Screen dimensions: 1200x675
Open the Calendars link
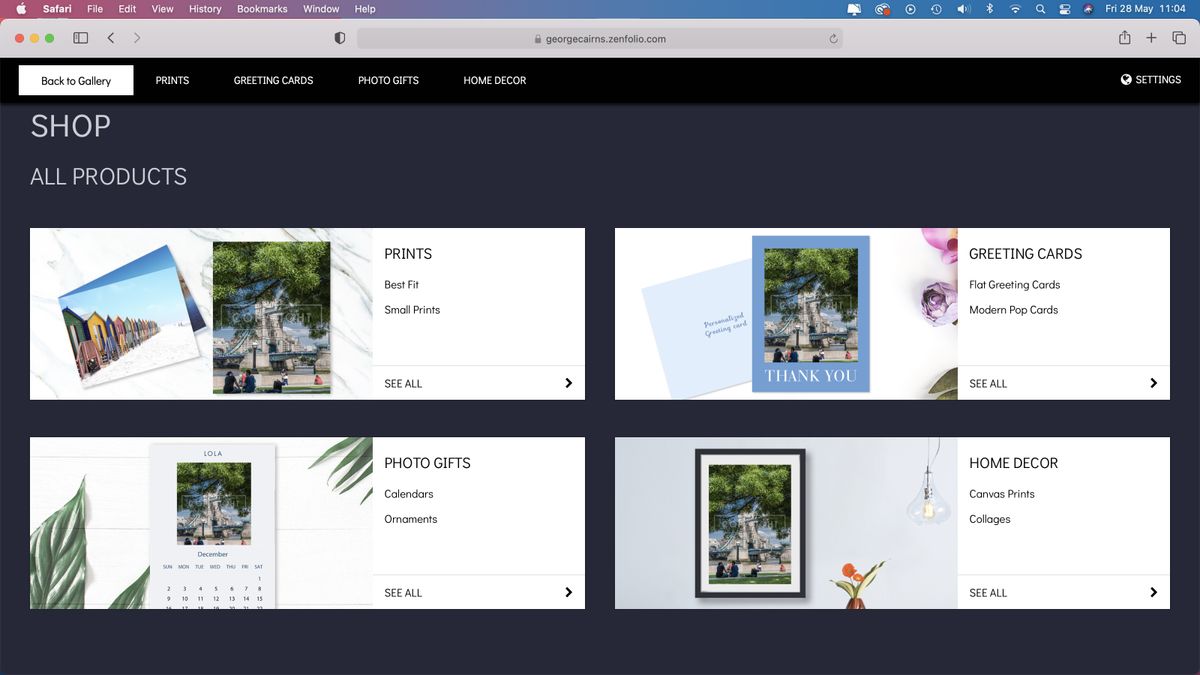click(x=409, y=493)
